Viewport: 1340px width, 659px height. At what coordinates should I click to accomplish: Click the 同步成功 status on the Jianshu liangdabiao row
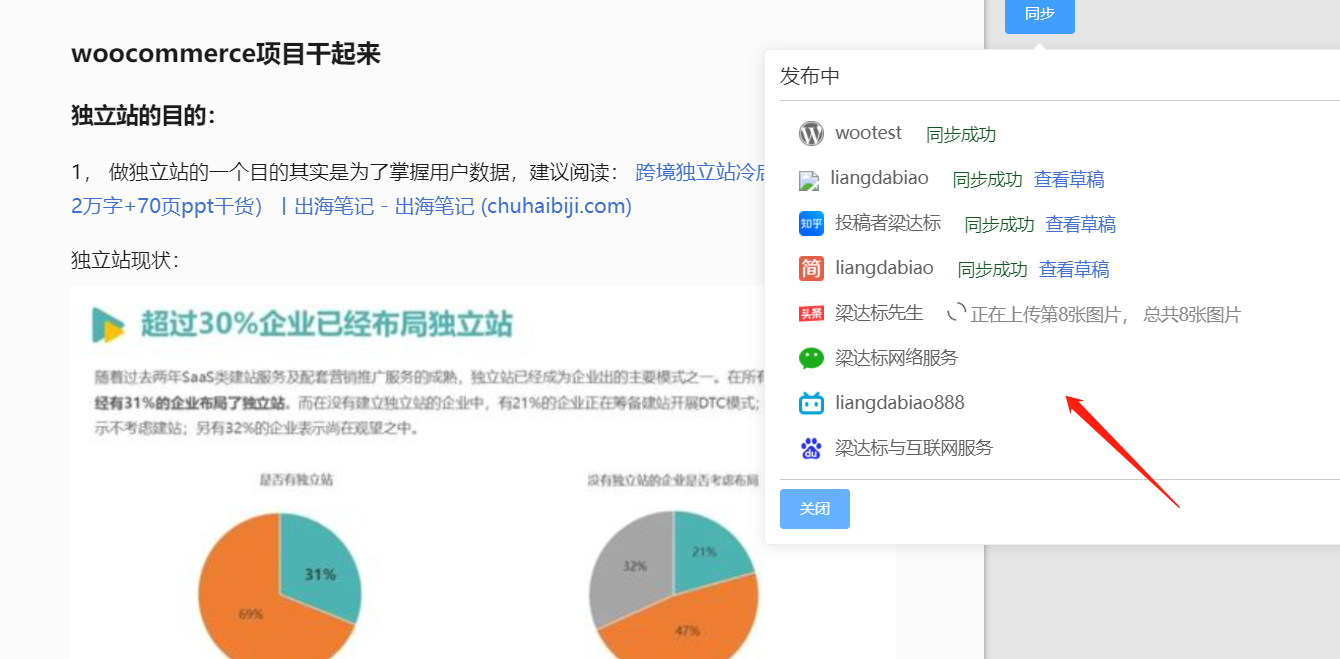point(992,269)
